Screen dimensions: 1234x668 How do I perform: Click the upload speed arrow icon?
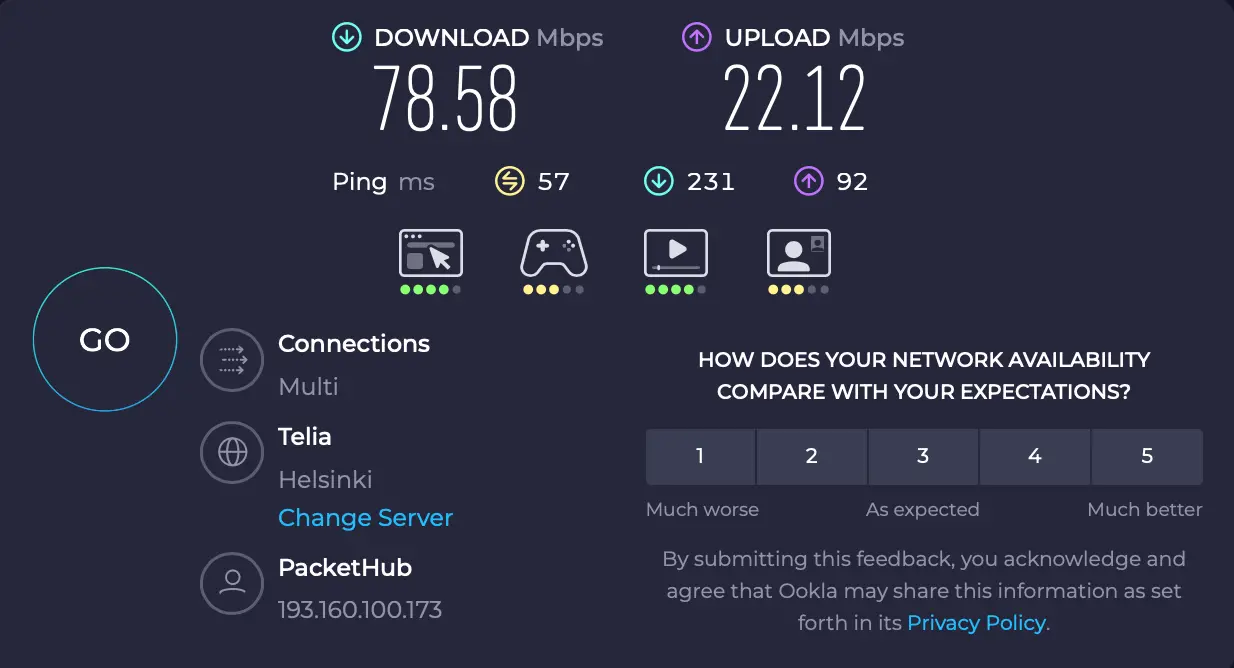click(x=696, y=37)
